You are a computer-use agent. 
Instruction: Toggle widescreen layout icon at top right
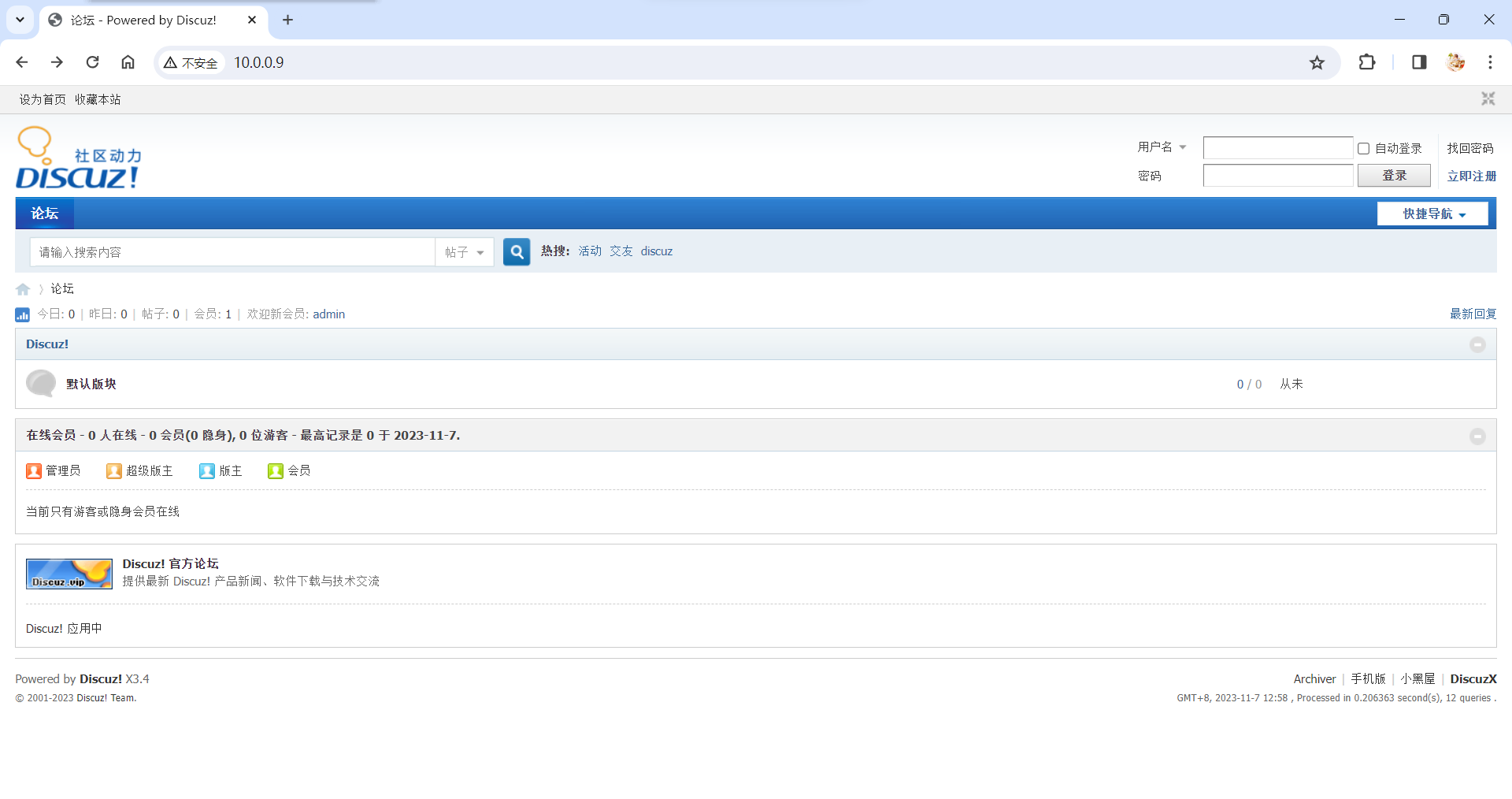tap(1488, 98)
